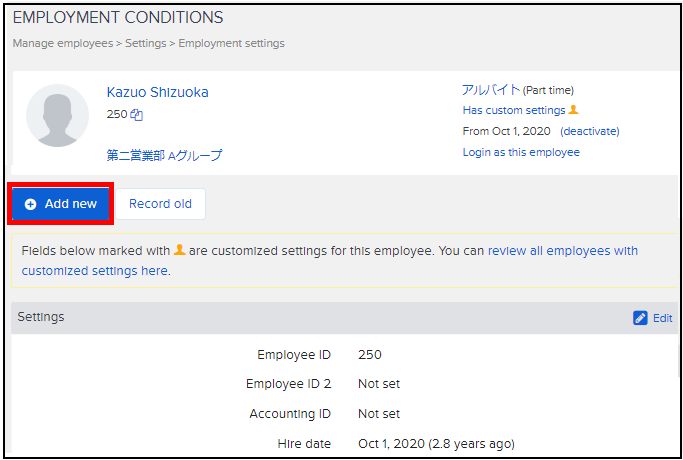The height and width of the screenshot is (460, 683).
Task: Click the pencil Edit icon in the Settings header
Action: (x=641, y=318)
